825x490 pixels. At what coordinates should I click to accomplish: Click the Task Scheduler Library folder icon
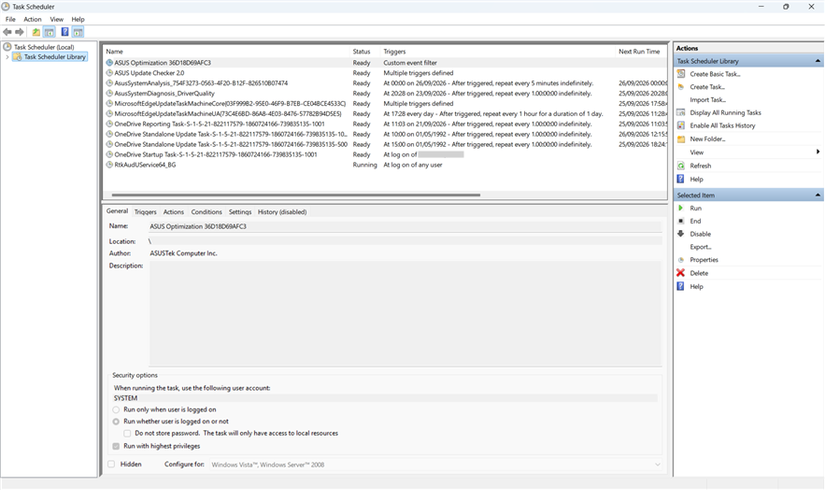click(17, 57)
